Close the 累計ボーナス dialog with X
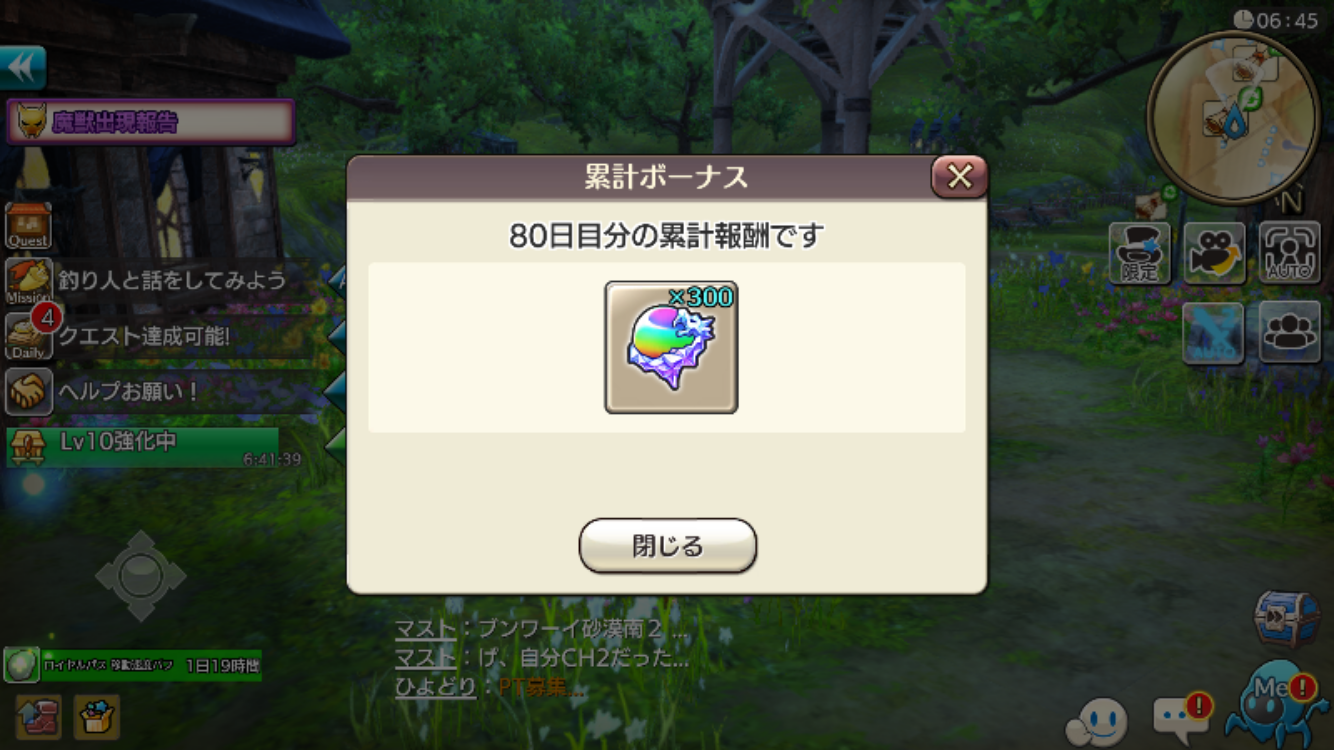1334x750 pixels. click(959, 177)
